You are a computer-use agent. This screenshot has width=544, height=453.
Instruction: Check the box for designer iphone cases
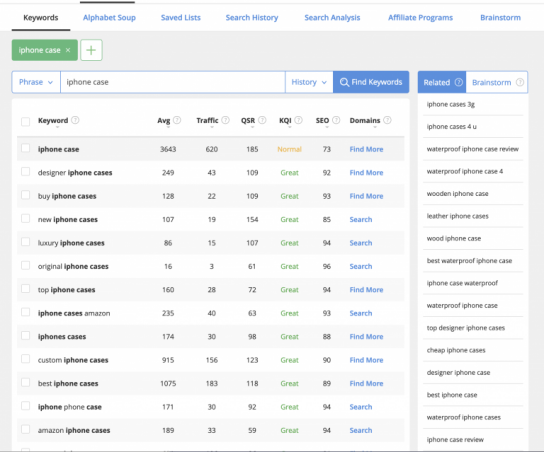point(25,172)
